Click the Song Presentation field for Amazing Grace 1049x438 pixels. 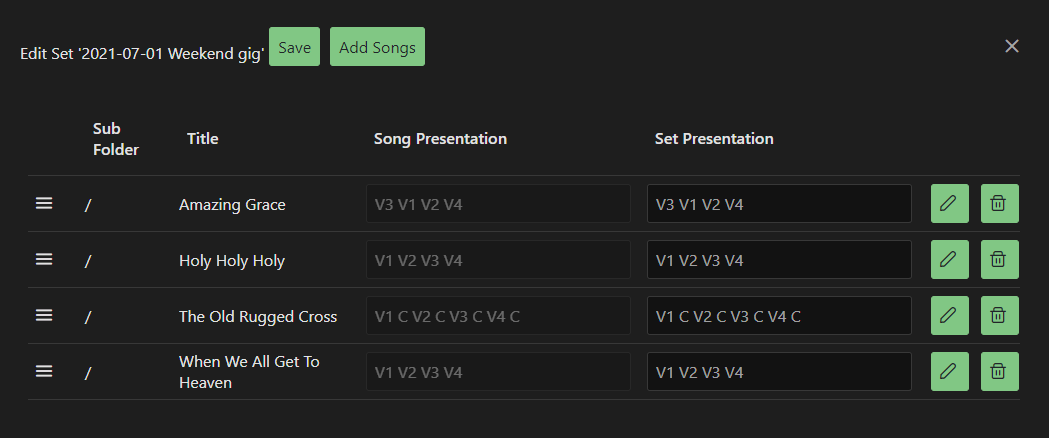(x=498, y=204)
